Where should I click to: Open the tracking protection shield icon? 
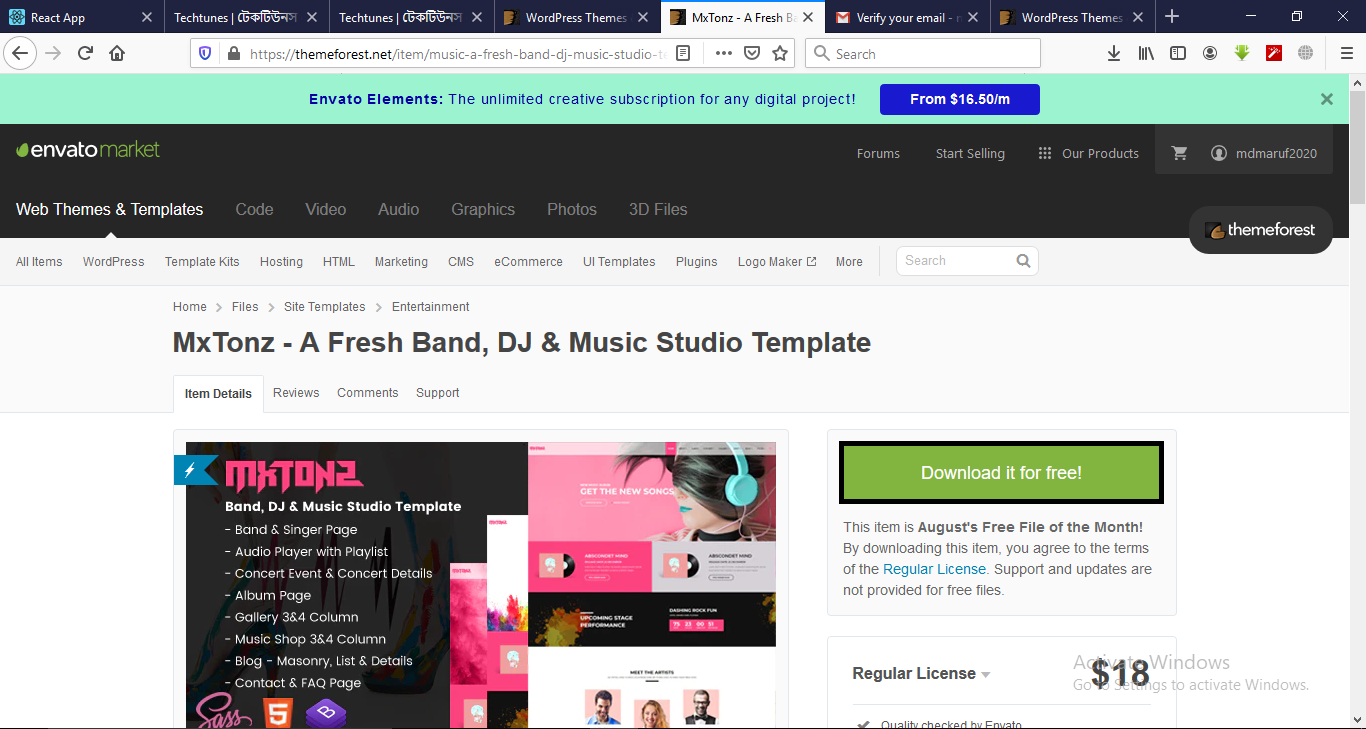pyautogui.click(x=205, y=54)
